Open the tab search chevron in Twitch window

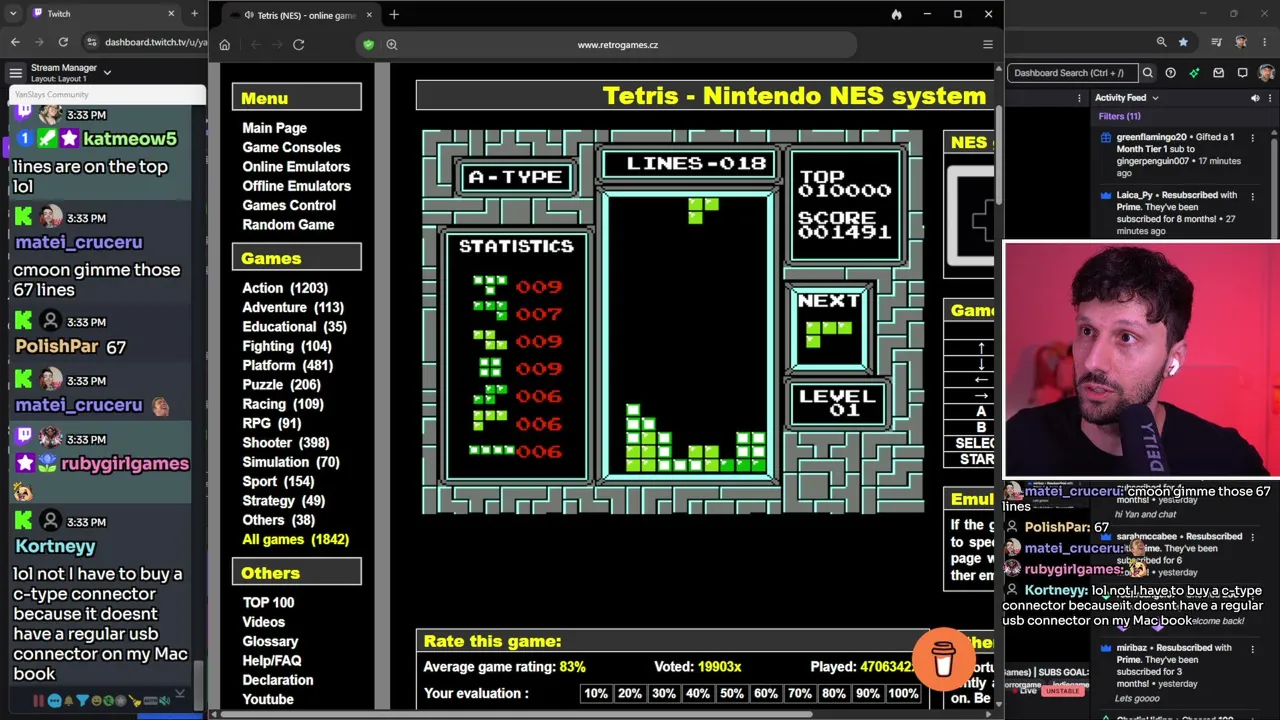[x=13, y=14]
